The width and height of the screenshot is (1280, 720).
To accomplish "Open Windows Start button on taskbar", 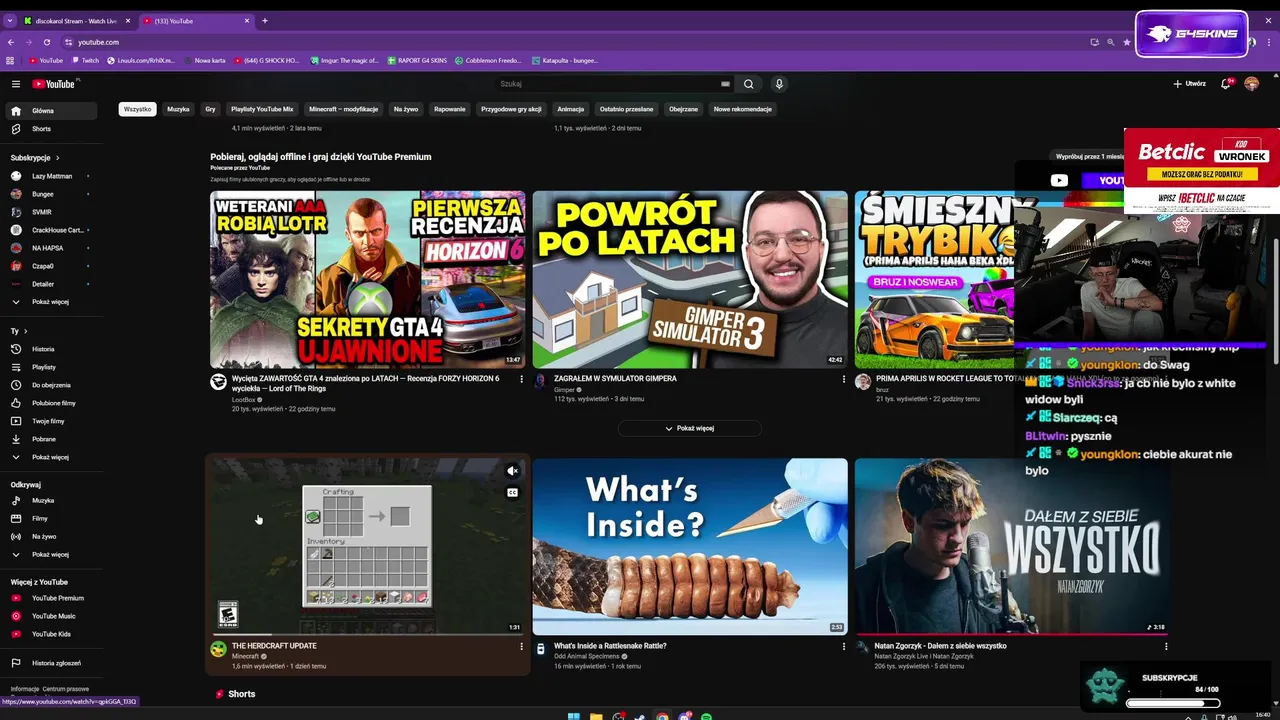I will pyautogui.click(x=573, y=717).
